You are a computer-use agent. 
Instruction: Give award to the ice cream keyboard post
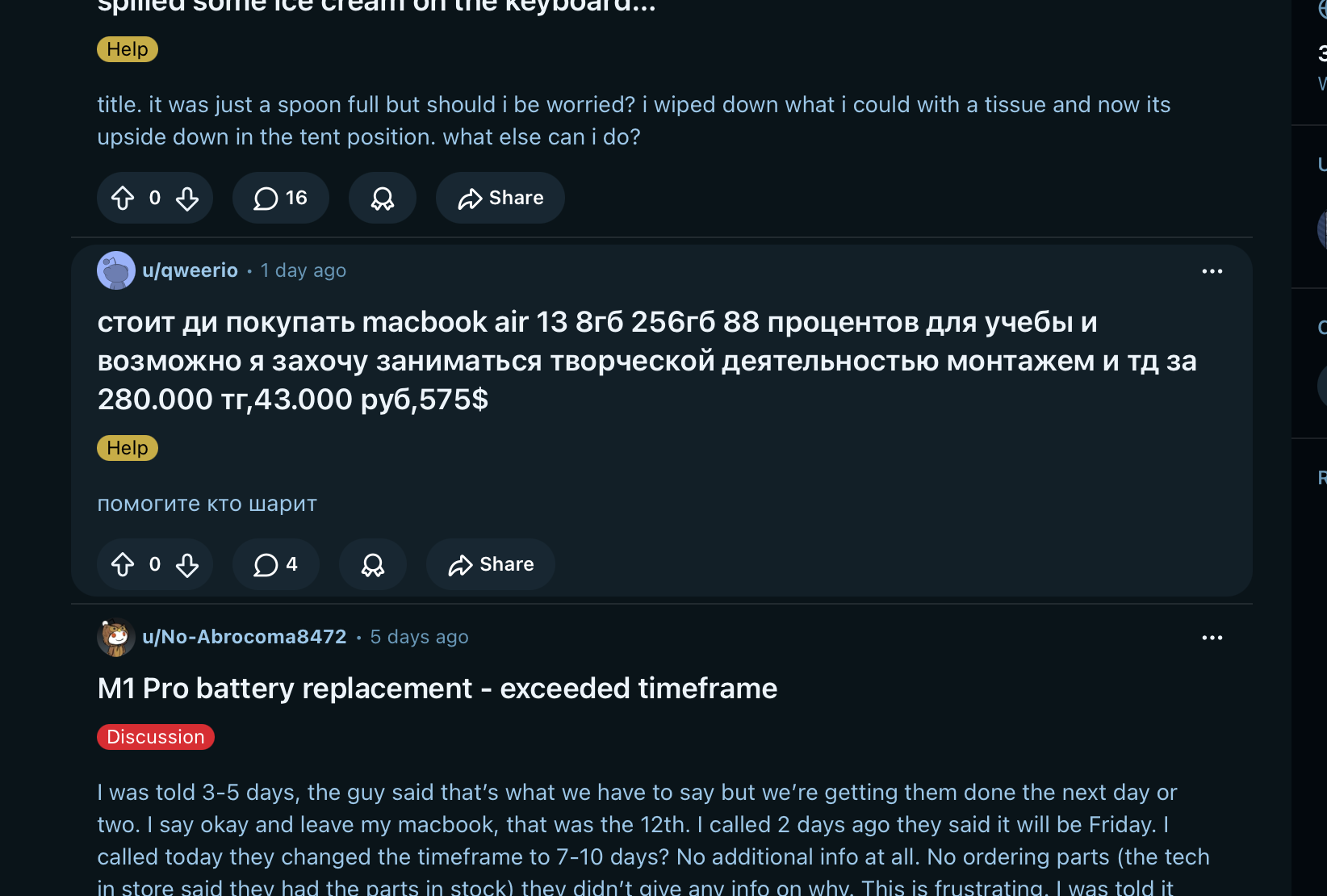(x=383, y=198)
